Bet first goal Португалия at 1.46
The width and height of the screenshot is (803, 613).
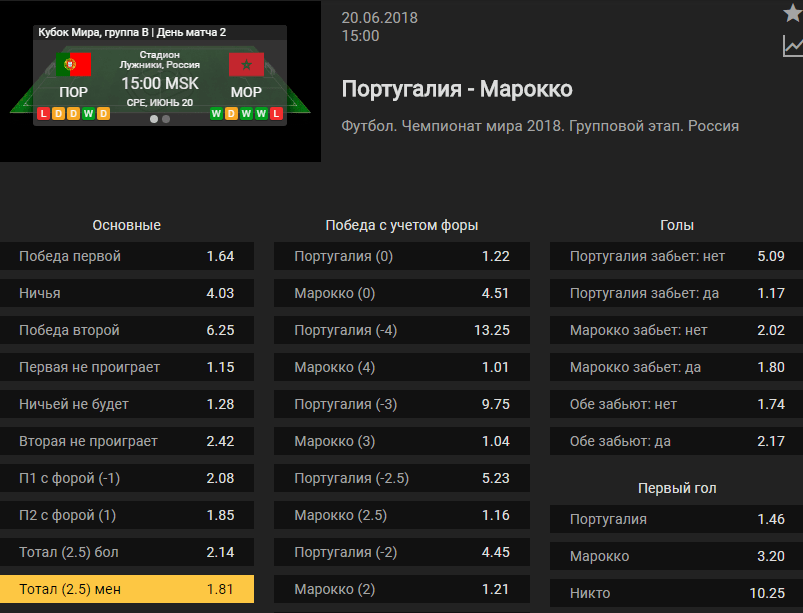tap(677, 519)
